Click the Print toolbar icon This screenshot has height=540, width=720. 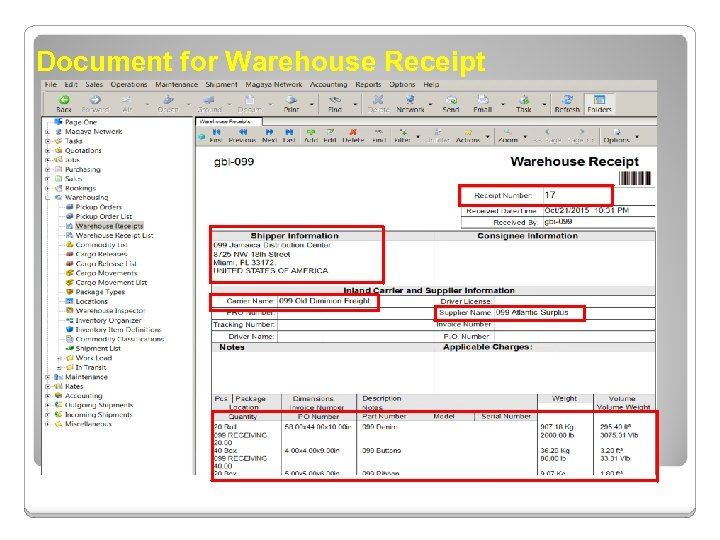[291, 104]
